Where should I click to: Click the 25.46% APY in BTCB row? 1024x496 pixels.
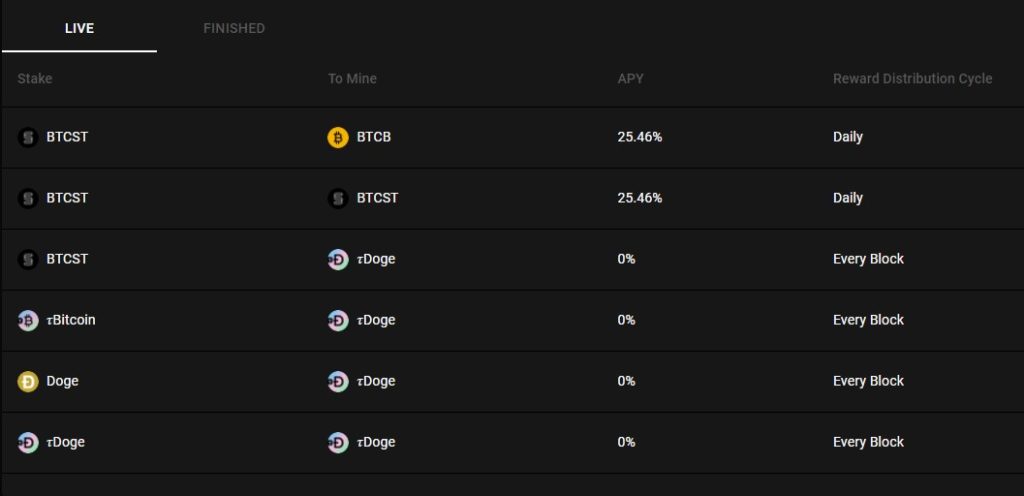[x=639, y=137]
